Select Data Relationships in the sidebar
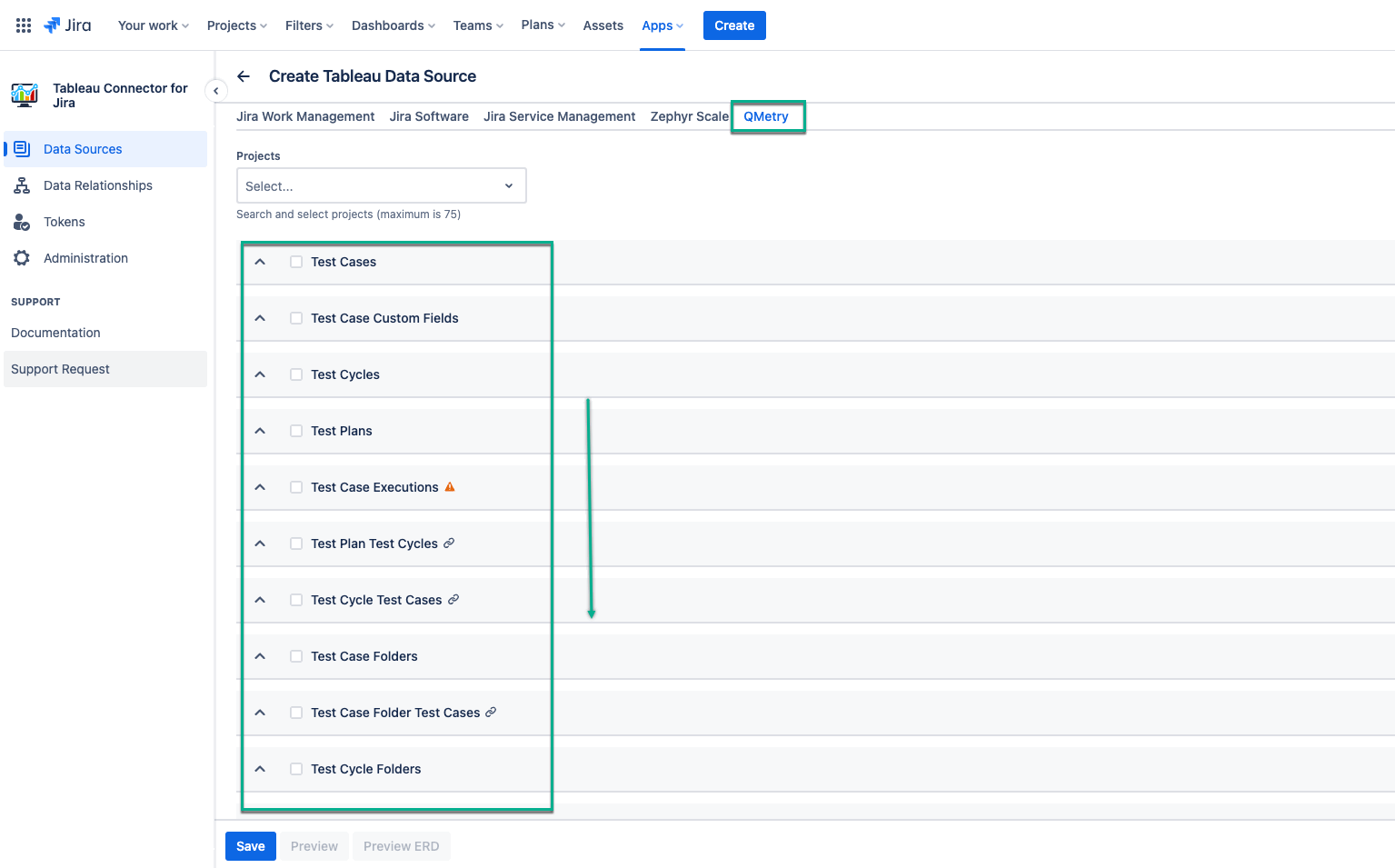1395x868 pixels. point(97,185)
